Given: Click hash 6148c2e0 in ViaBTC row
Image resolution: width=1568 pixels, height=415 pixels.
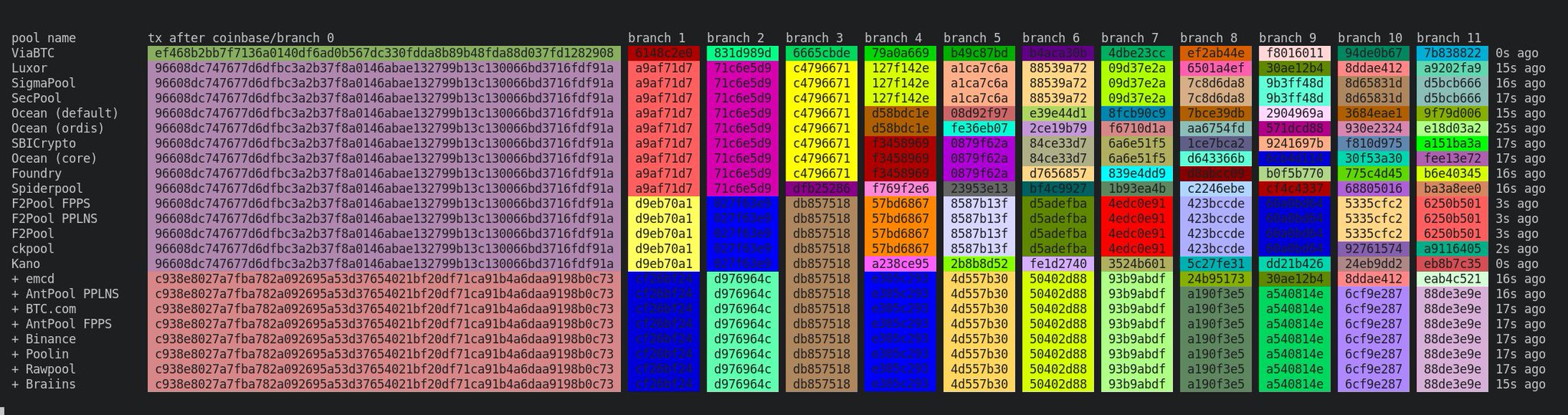Looking at the screenshot, I should pyautogui.click(x=664, y=54).
